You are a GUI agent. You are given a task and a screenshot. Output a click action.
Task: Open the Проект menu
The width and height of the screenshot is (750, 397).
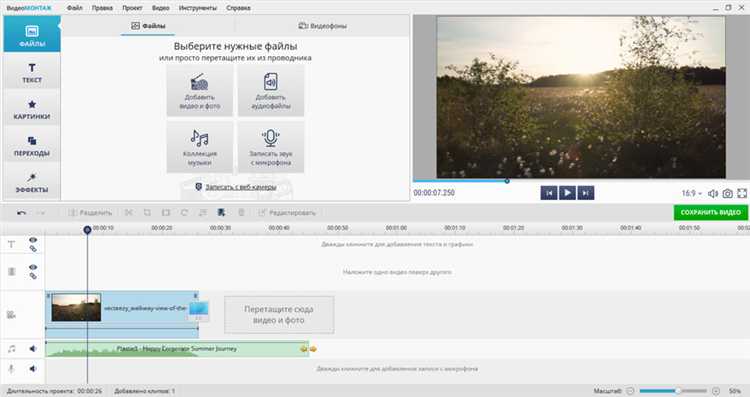tap(132, 8)
